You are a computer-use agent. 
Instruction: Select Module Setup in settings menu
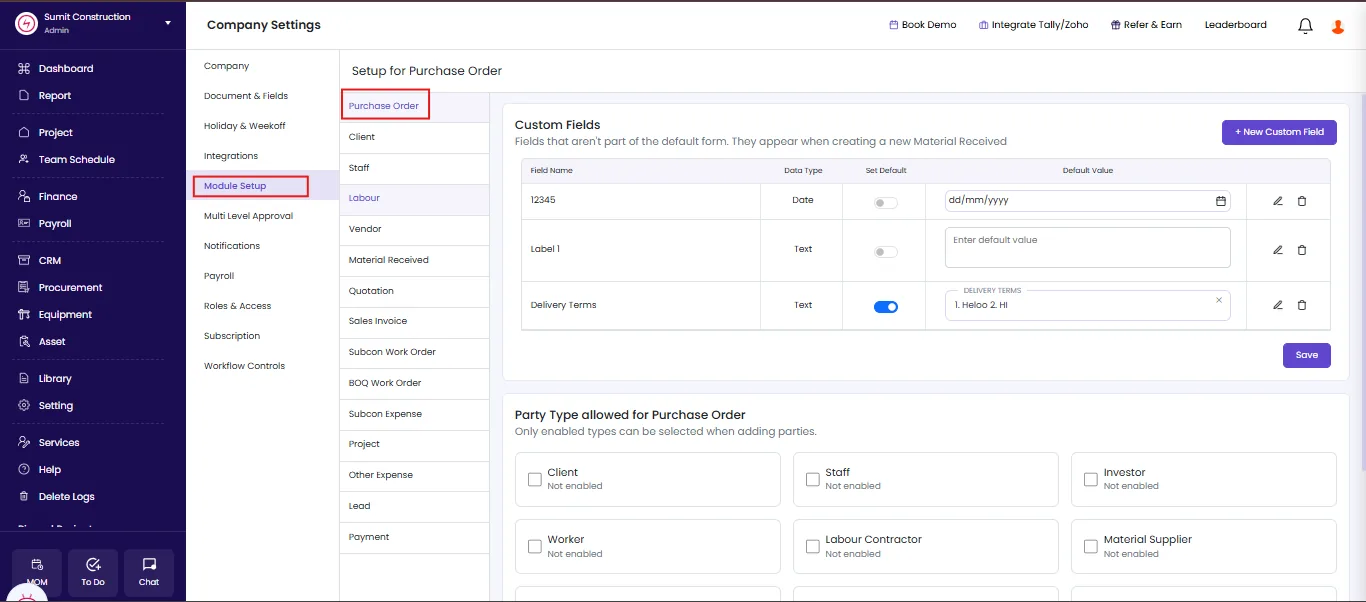pos(235,186)
